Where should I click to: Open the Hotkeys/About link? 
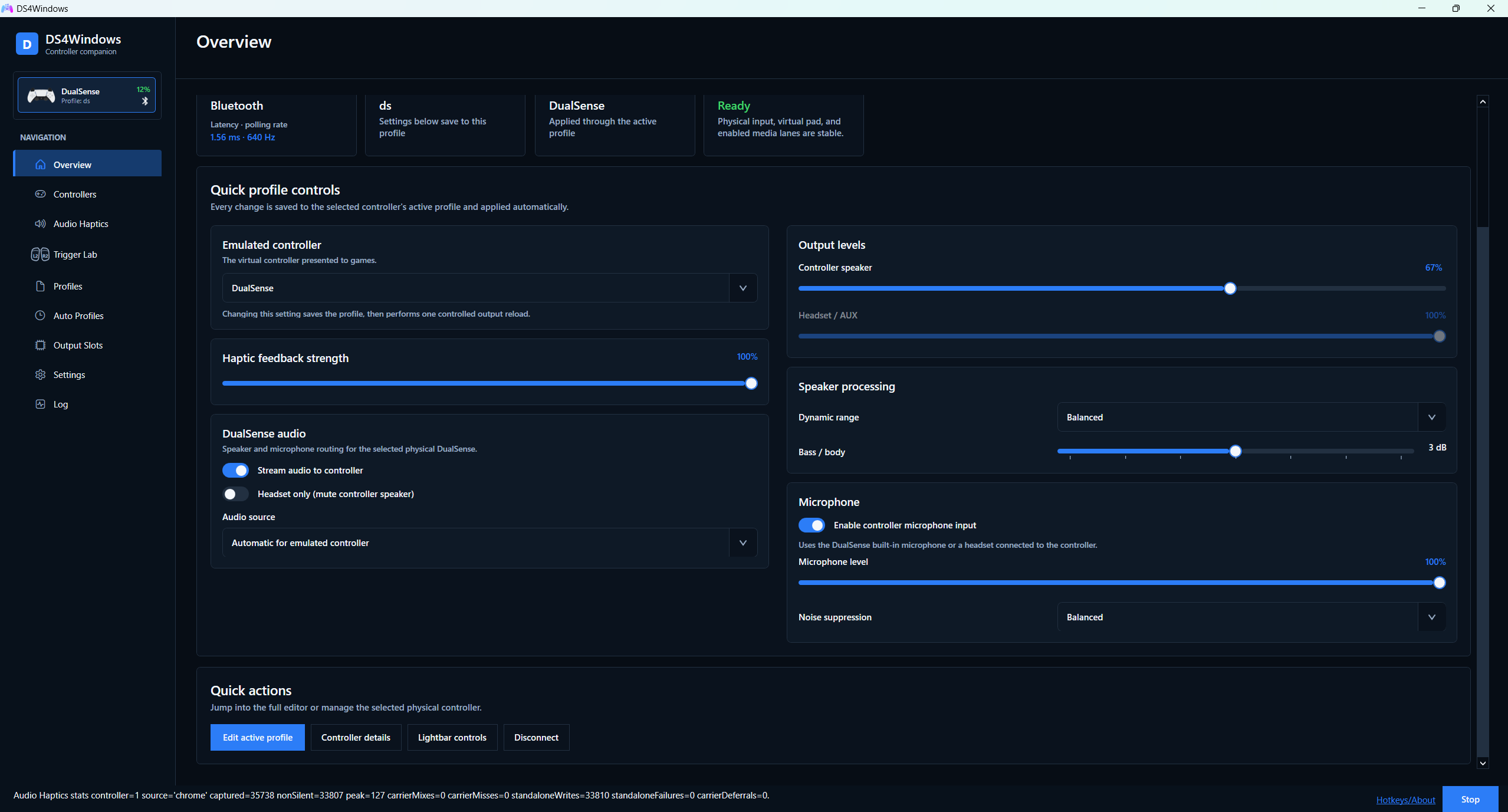tap(1405, 800)
